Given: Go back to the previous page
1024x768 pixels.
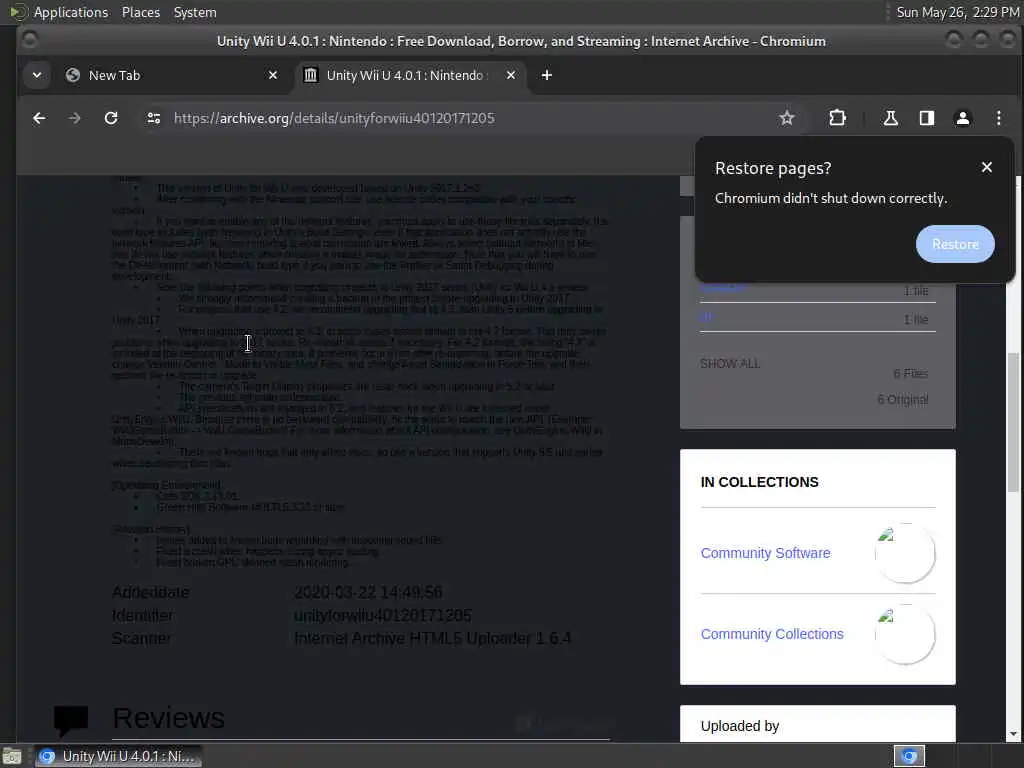Looking at the screenshot, I should coord(39,118).
